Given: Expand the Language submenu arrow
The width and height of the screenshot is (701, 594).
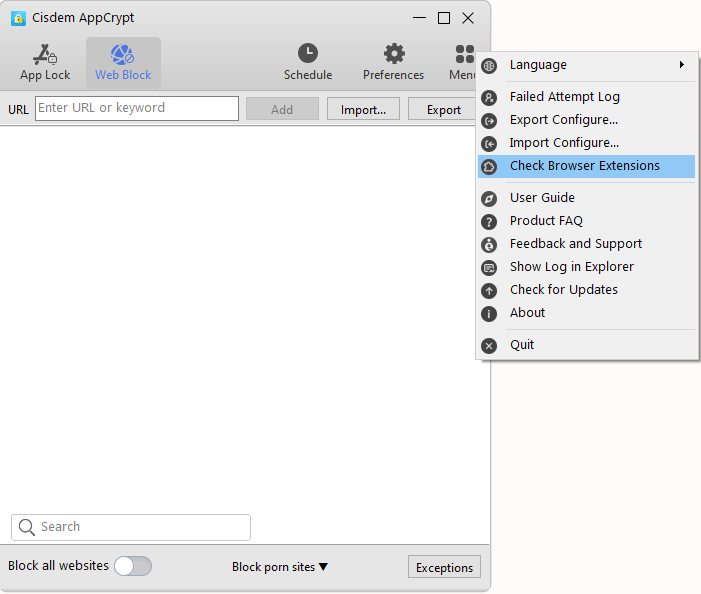Looking at the screenshot, I should [x=682, y=65].
